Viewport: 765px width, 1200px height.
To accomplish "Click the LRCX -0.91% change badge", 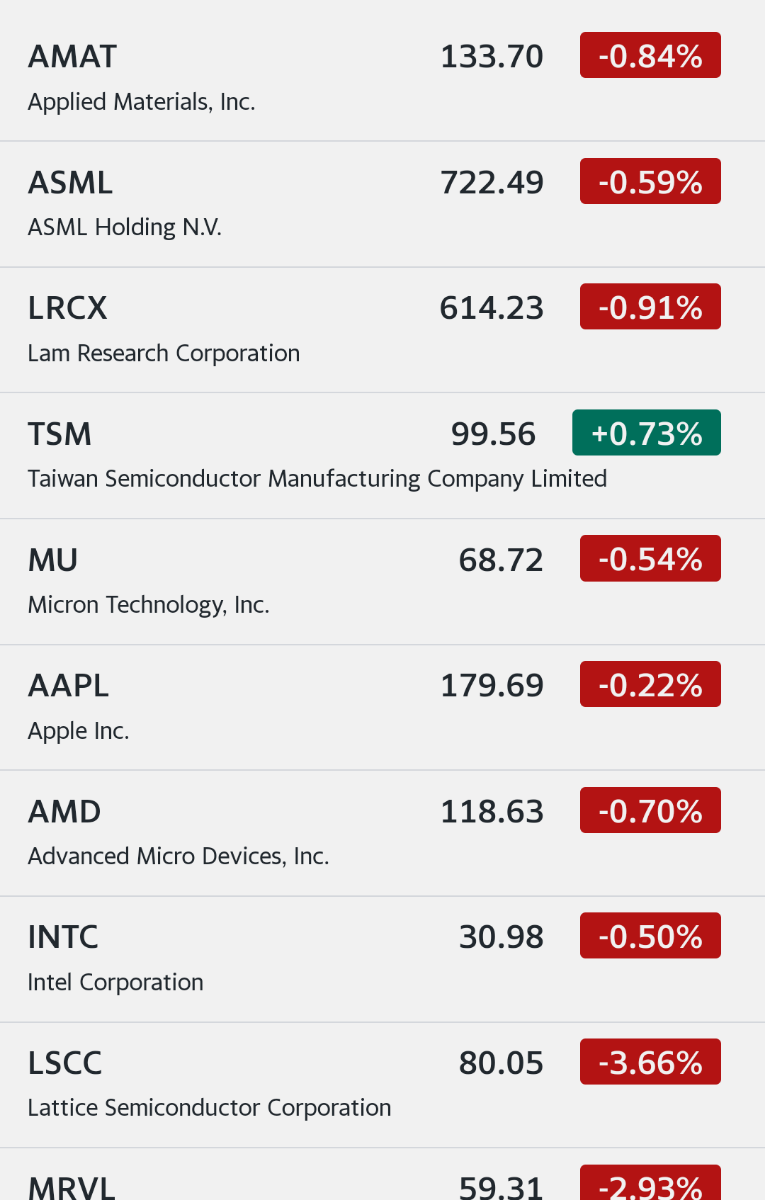I will click(650, 308).
